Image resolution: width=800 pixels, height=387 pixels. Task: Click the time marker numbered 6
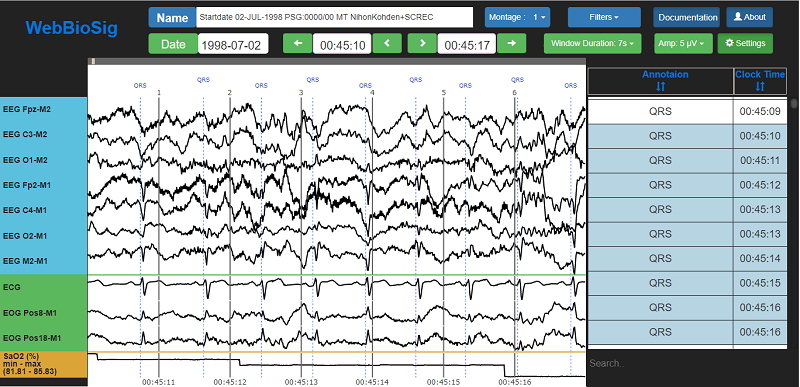[514, 93]
